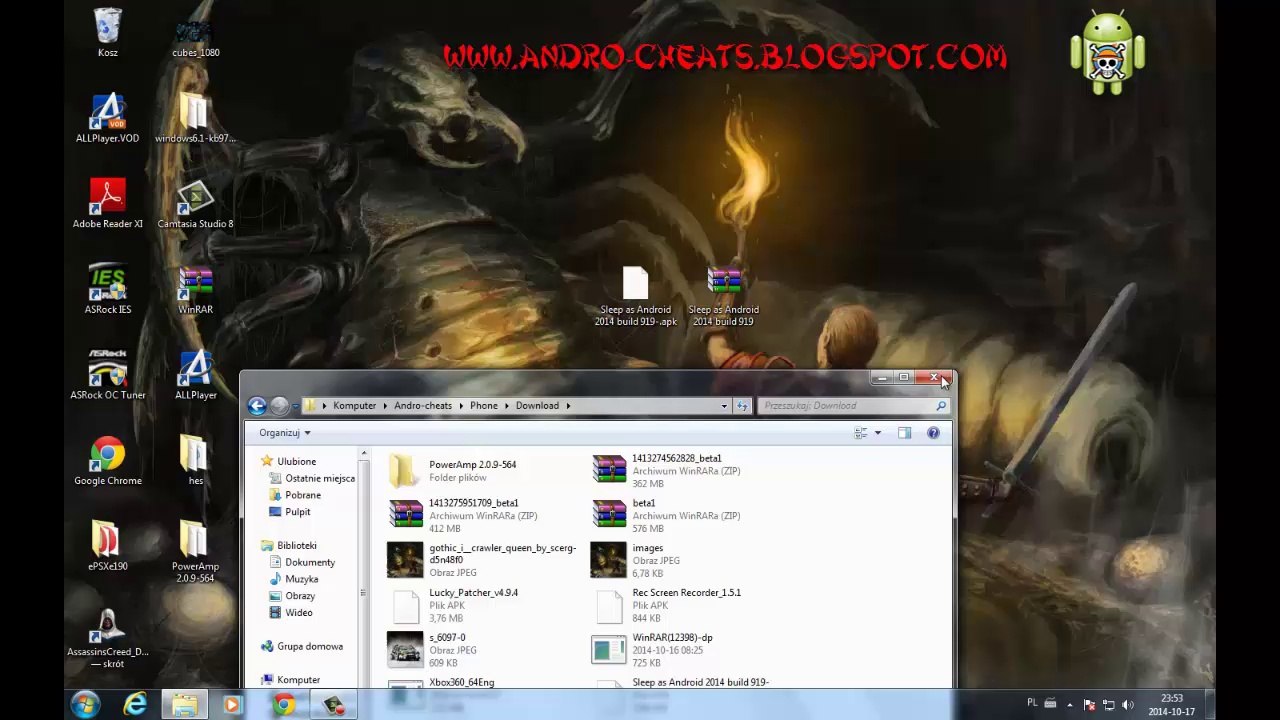Open Windows Media Player from taskbar
Screen dimensions: 1280x720
pyautogui.click(x=233, y=705)
